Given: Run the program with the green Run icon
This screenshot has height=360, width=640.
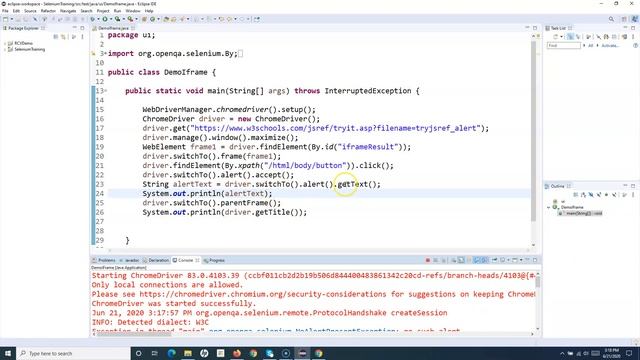Looking at the screenshot, I should coord(105,19).
